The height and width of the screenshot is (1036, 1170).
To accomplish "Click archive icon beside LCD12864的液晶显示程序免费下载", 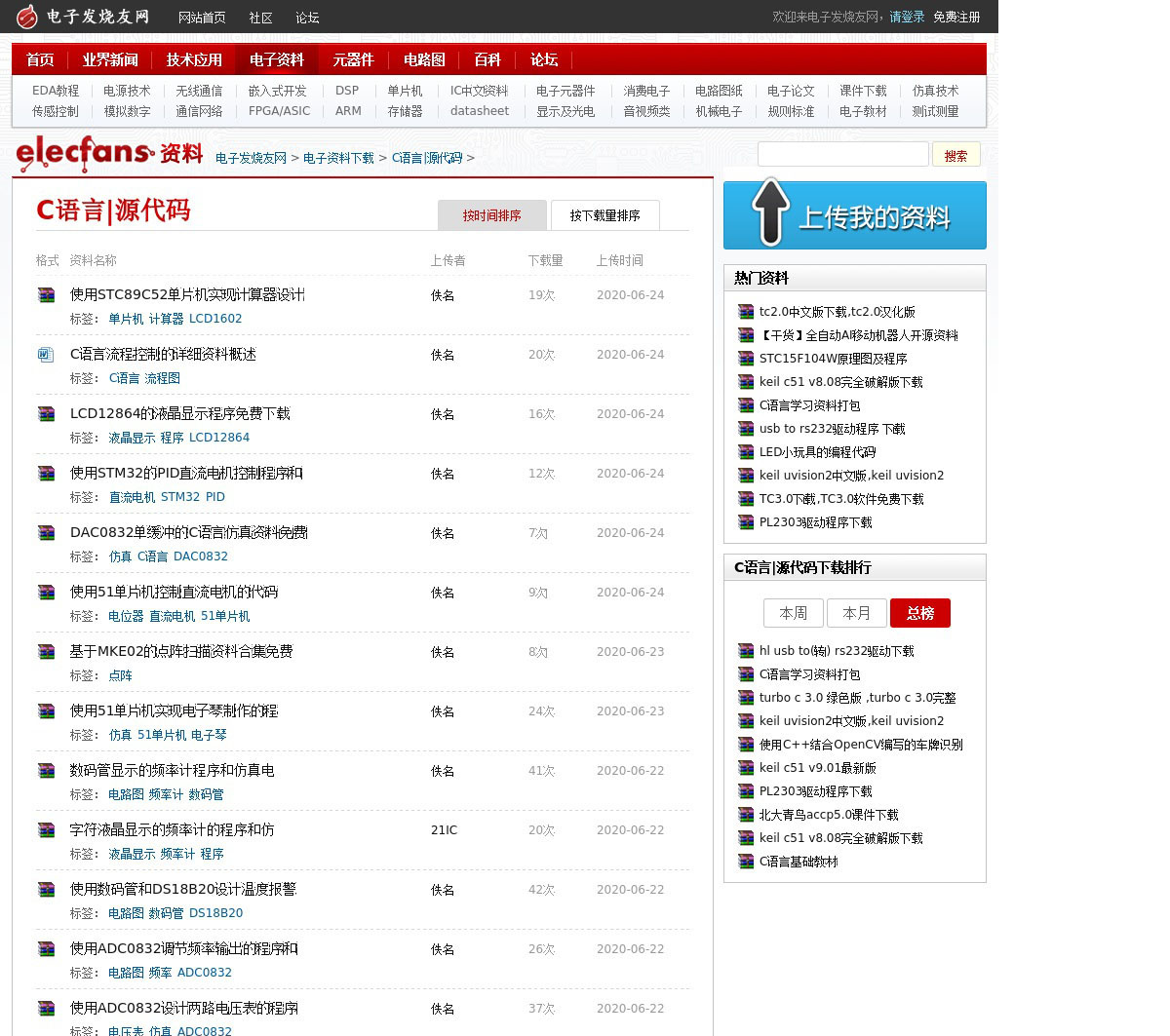I will coord(46,413).
